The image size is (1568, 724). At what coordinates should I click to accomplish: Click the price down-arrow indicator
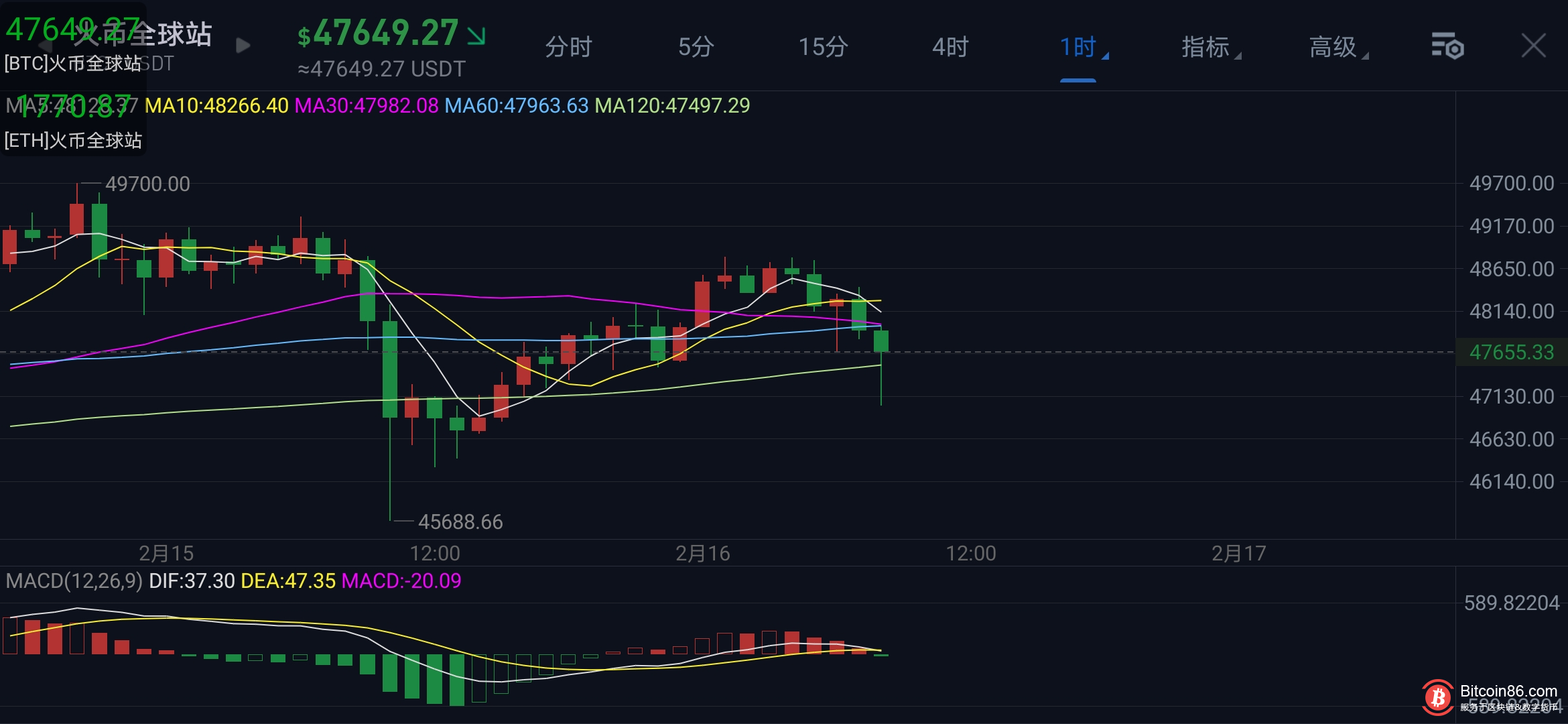(x=476, y=36)
